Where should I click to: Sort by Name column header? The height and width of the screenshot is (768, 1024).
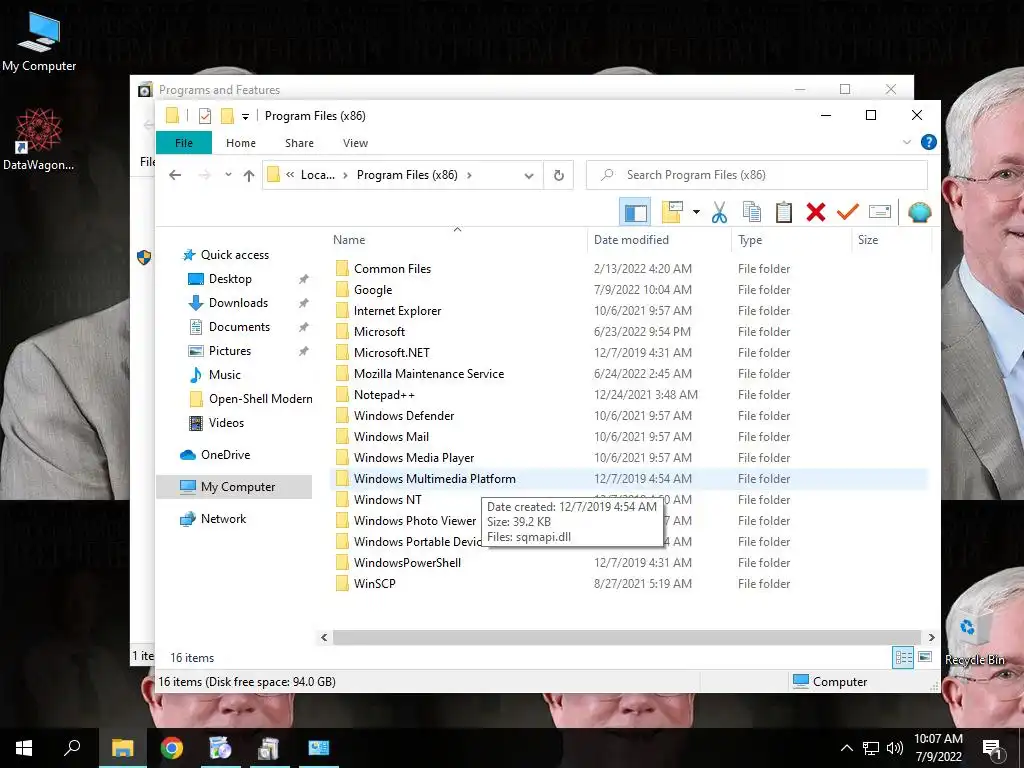457,240
